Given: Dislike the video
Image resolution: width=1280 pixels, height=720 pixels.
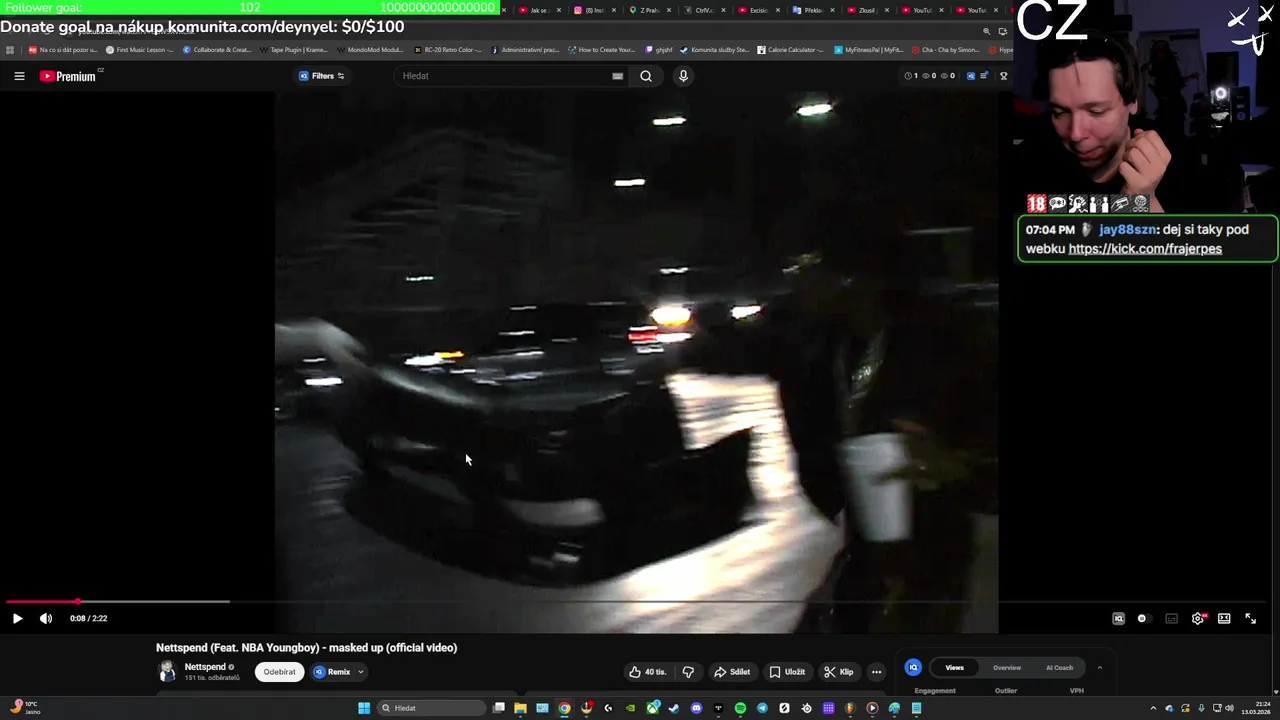Looking at the screenshot, I should click(x=688, y=672).
